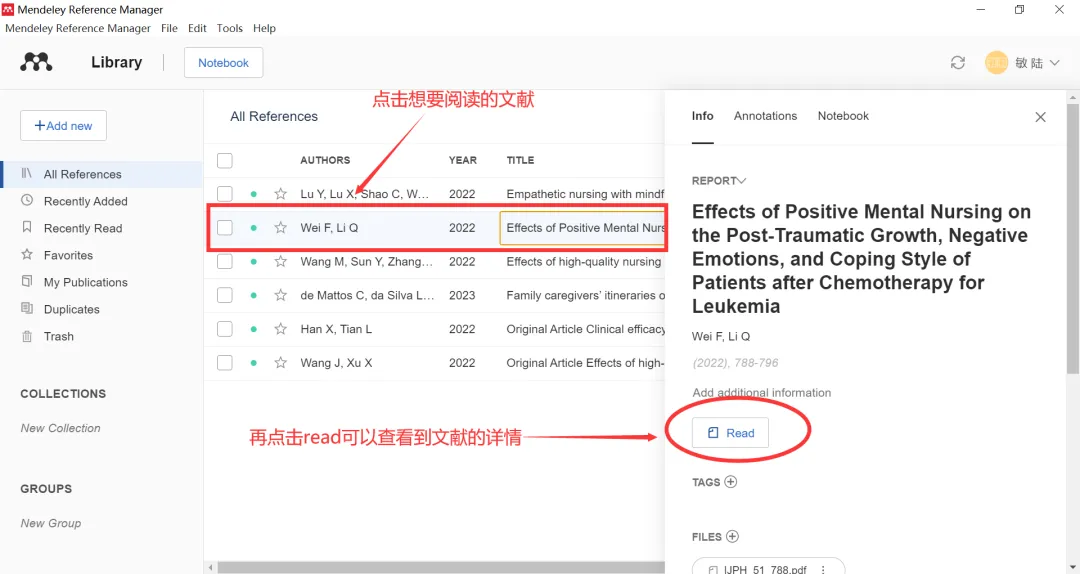
Task: Click the My Publications icon
Action: (27, 281)
